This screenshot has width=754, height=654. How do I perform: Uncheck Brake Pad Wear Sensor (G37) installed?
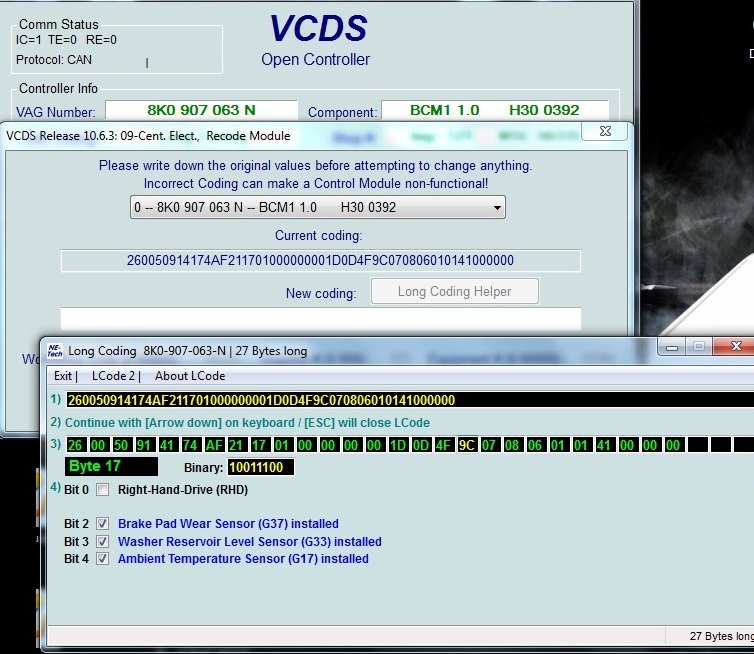click(102, 523)
